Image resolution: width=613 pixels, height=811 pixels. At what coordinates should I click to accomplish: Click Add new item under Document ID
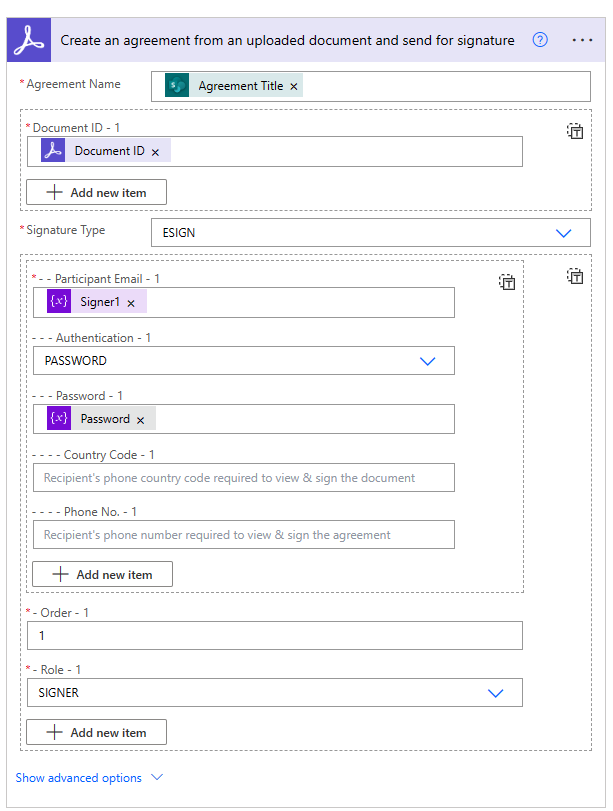pos(96,191)
